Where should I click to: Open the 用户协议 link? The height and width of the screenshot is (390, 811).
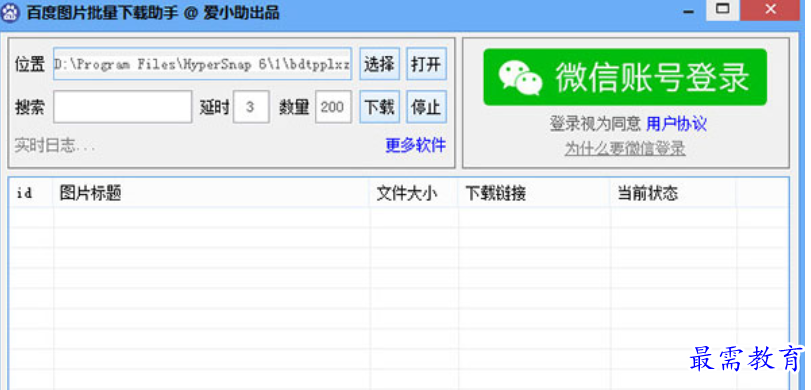677,124
